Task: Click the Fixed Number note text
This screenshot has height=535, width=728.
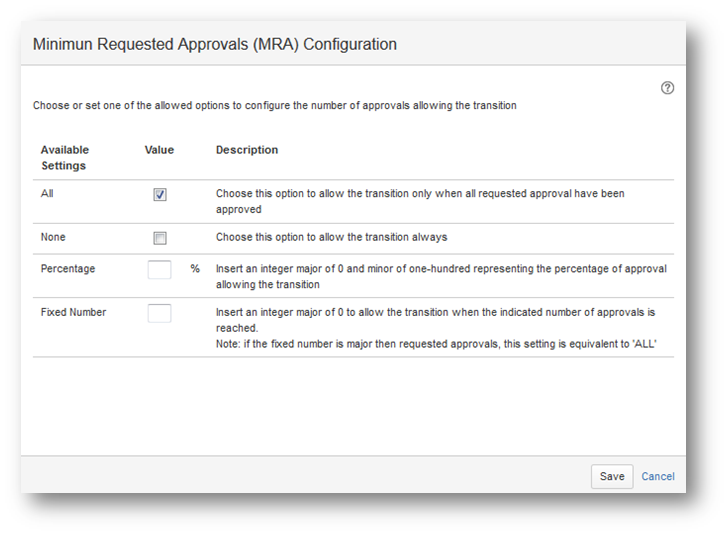Action: 435,343
